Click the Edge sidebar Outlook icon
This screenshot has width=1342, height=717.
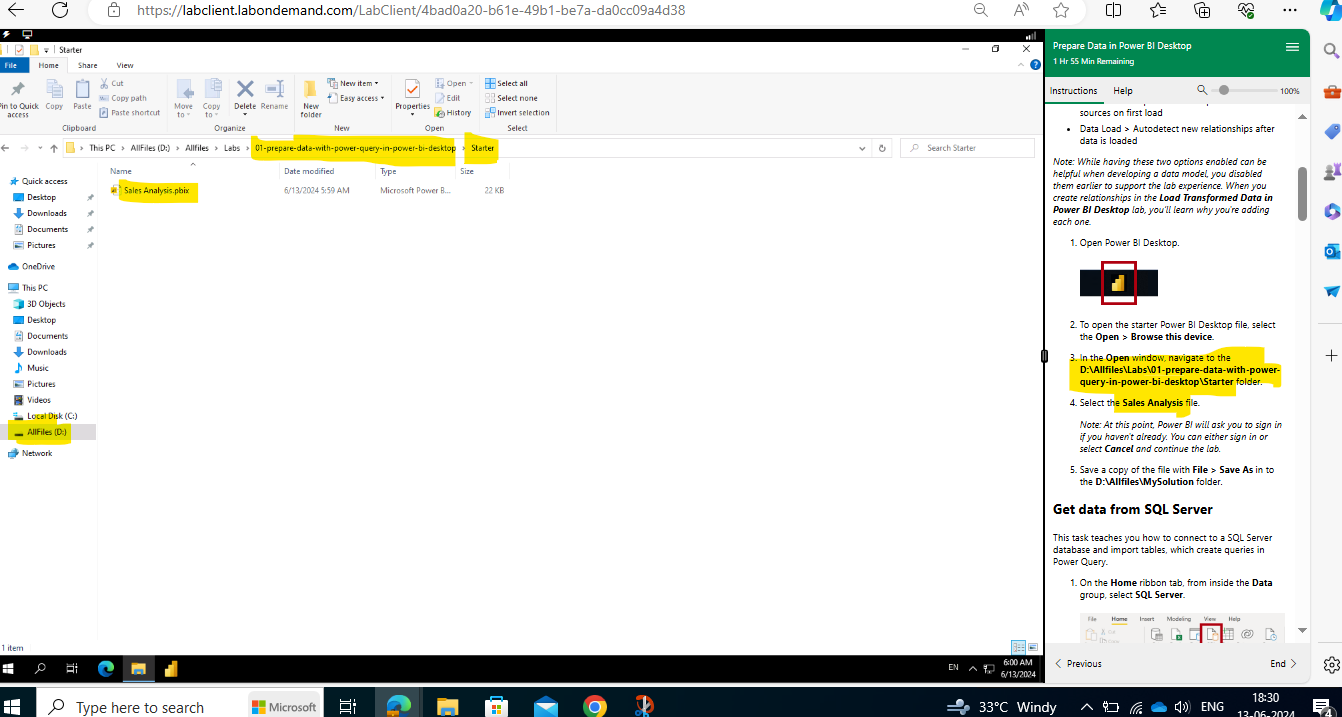(1331, 250)
